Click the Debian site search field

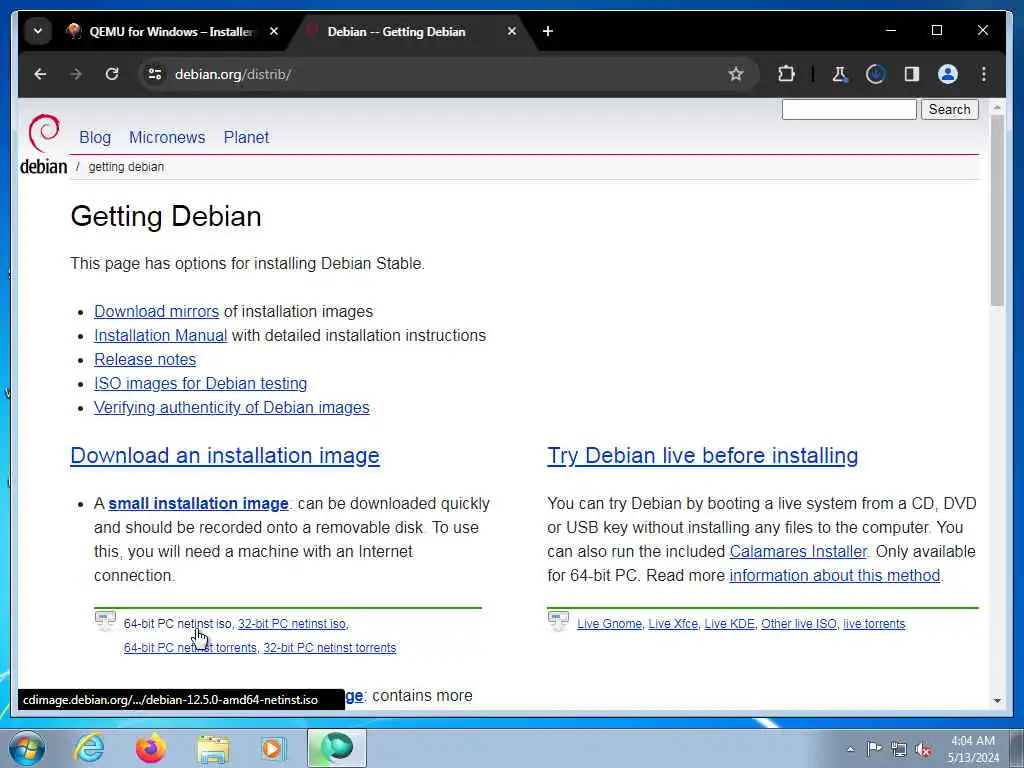(x=849, y=109)
